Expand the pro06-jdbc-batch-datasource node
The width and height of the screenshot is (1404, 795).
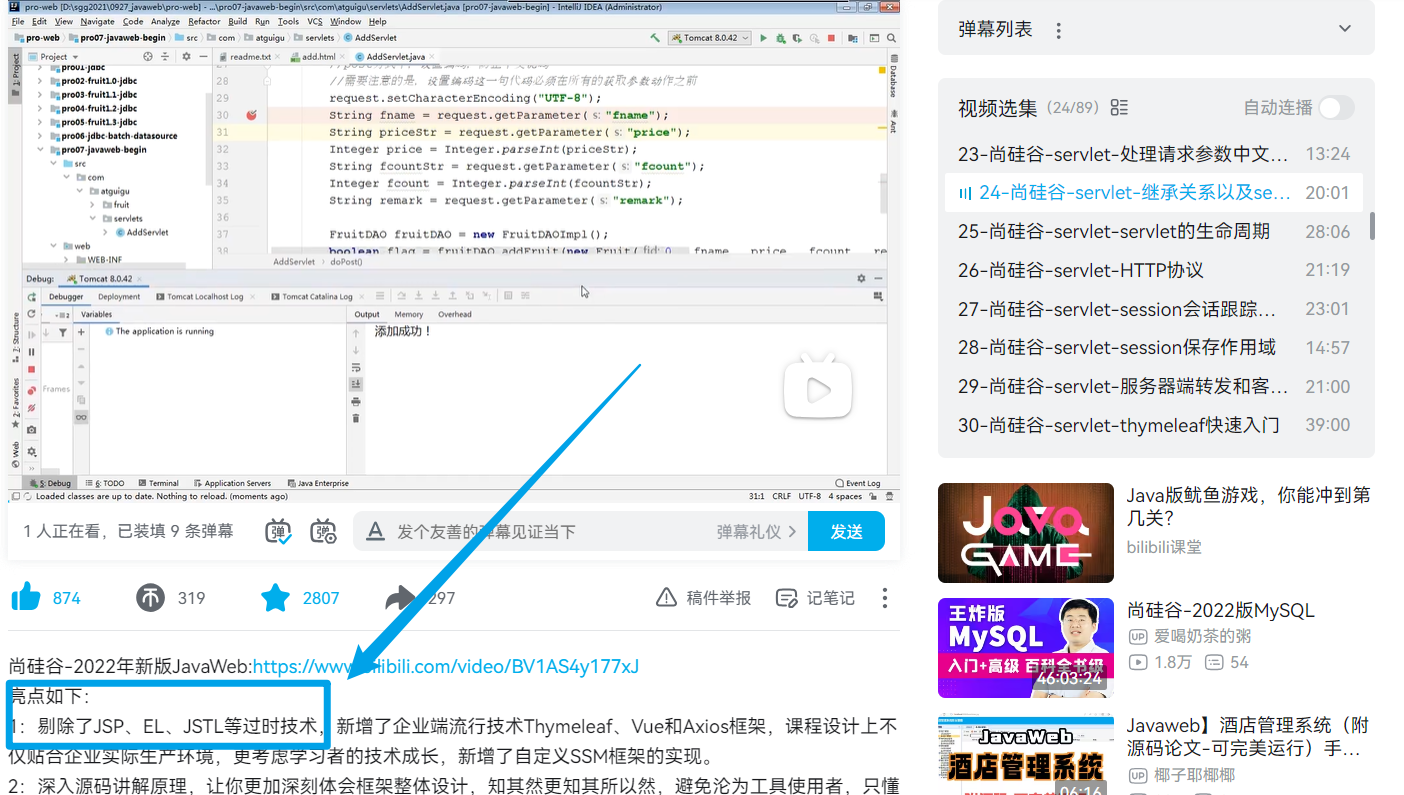pos(41,136)
